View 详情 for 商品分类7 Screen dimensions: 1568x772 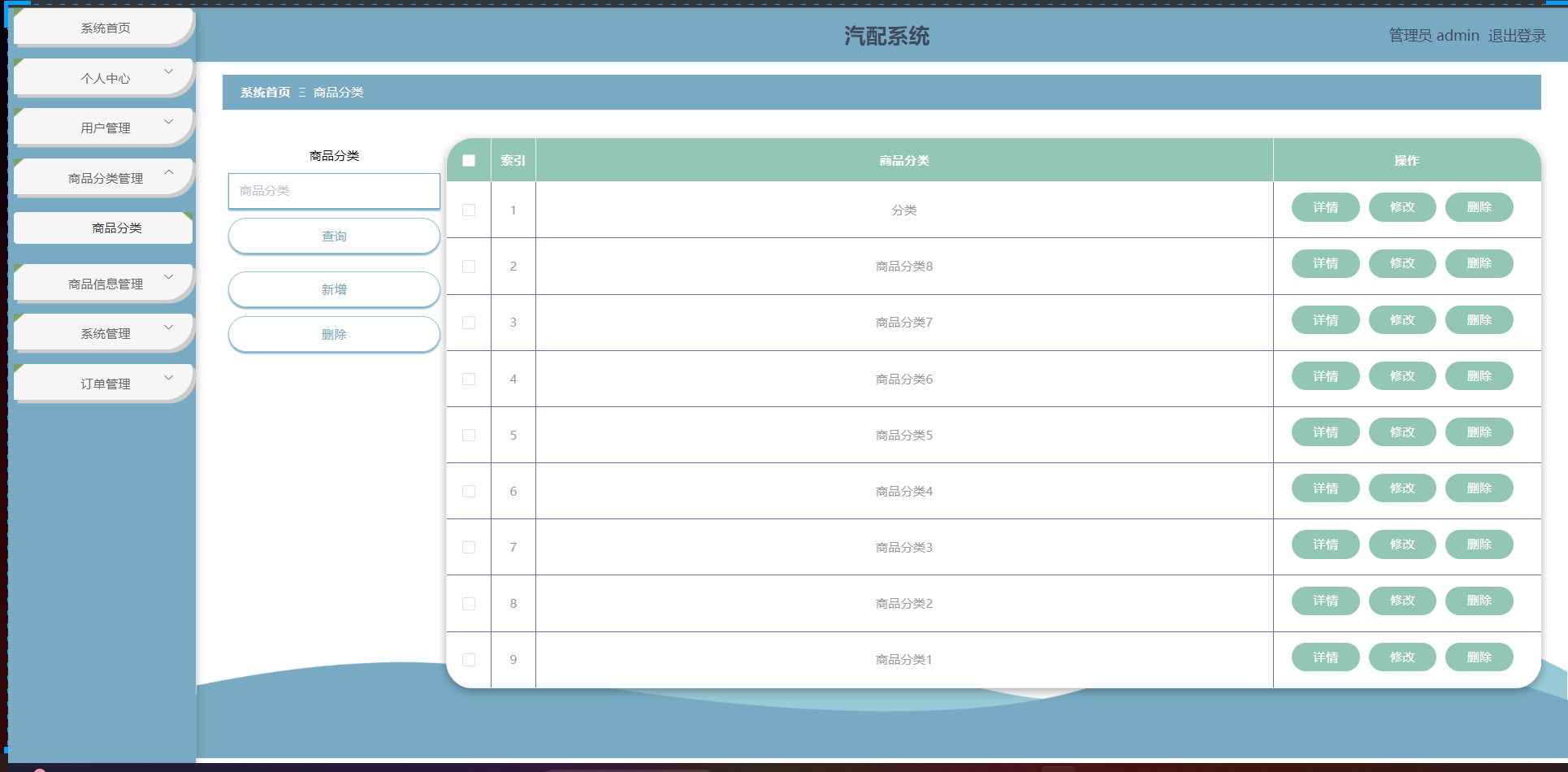click(1325, 320)
